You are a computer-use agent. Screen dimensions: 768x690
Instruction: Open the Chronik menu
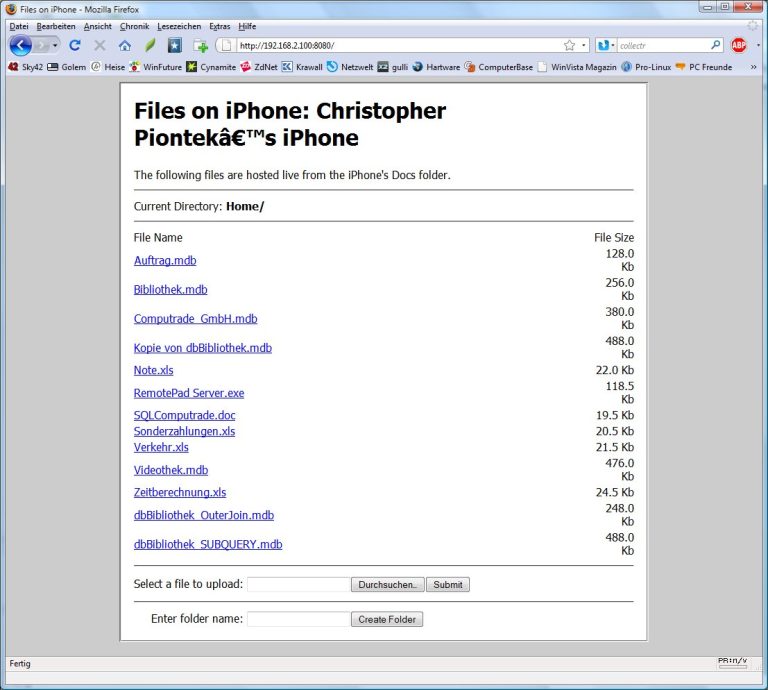134,26
